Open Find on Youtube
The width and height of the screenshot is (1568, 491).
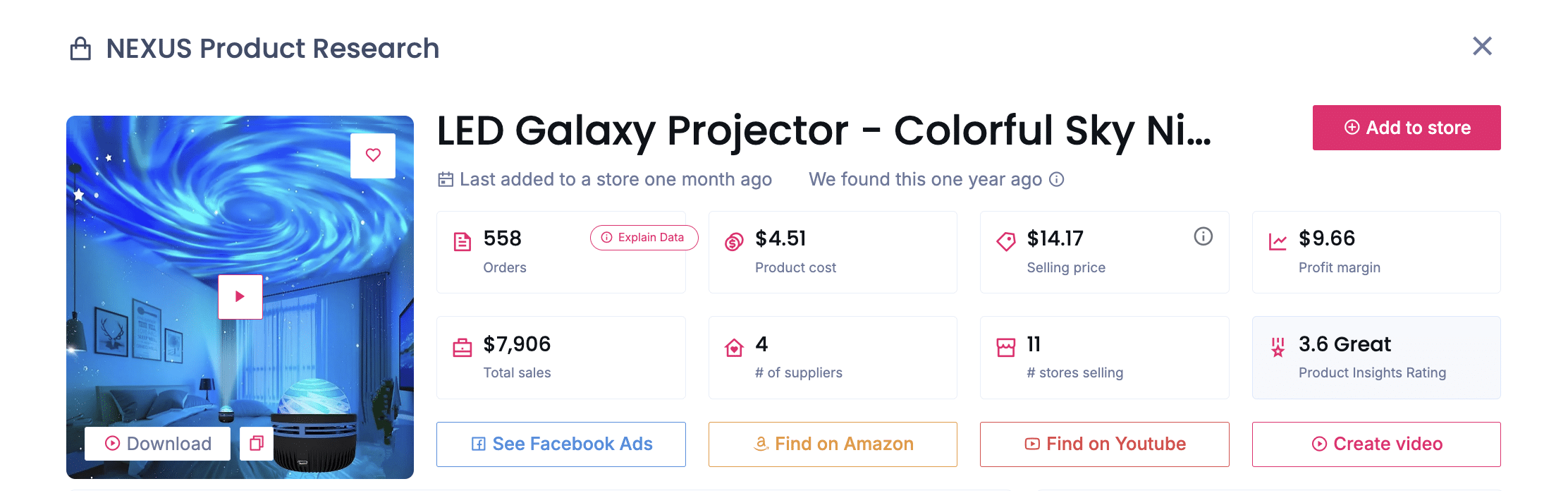(1103, 444)
